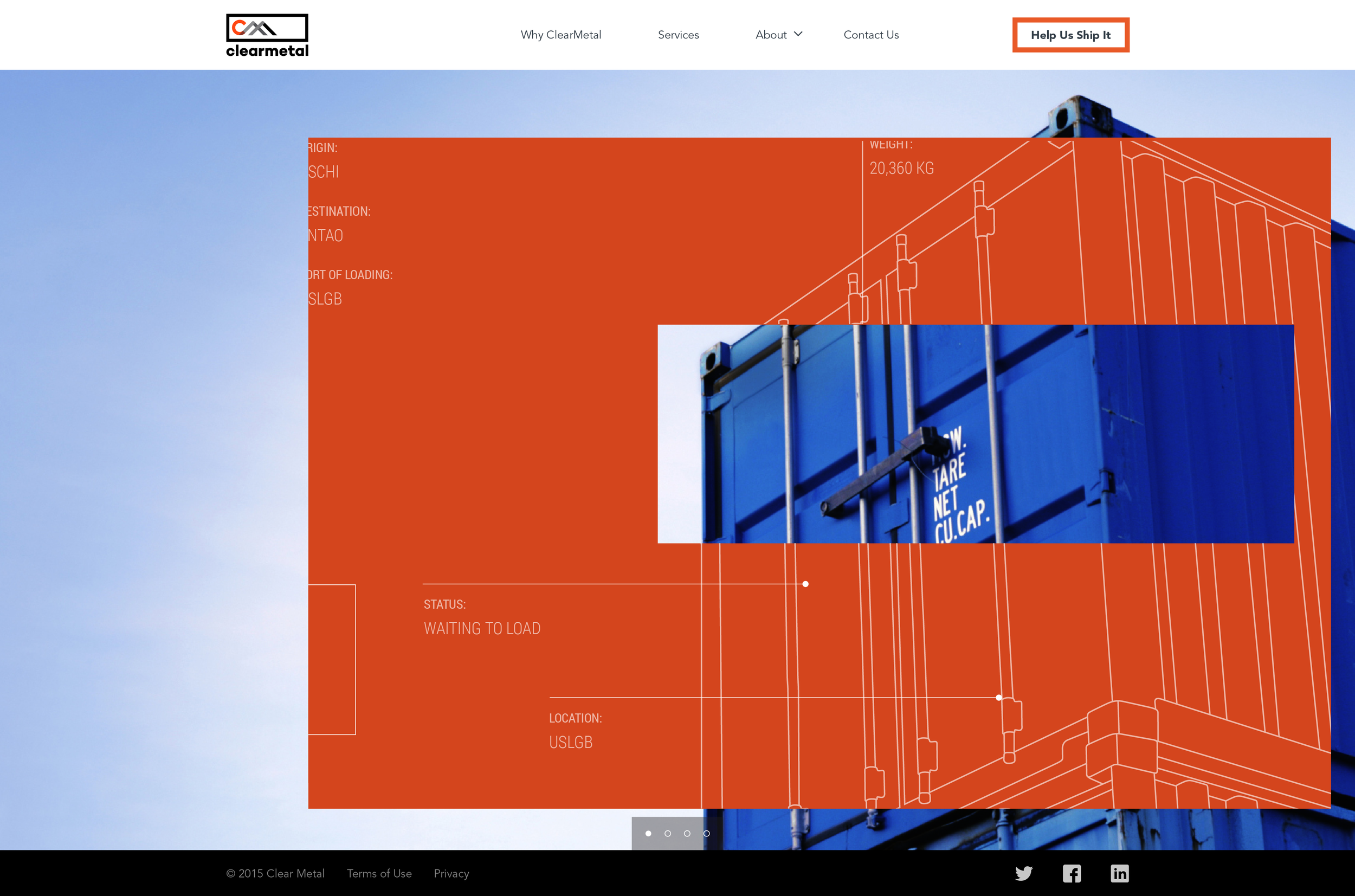The width and height of the screenshot is (1355, 896).
Task: Expand the About menu chevron
Action: coord(798,34)
